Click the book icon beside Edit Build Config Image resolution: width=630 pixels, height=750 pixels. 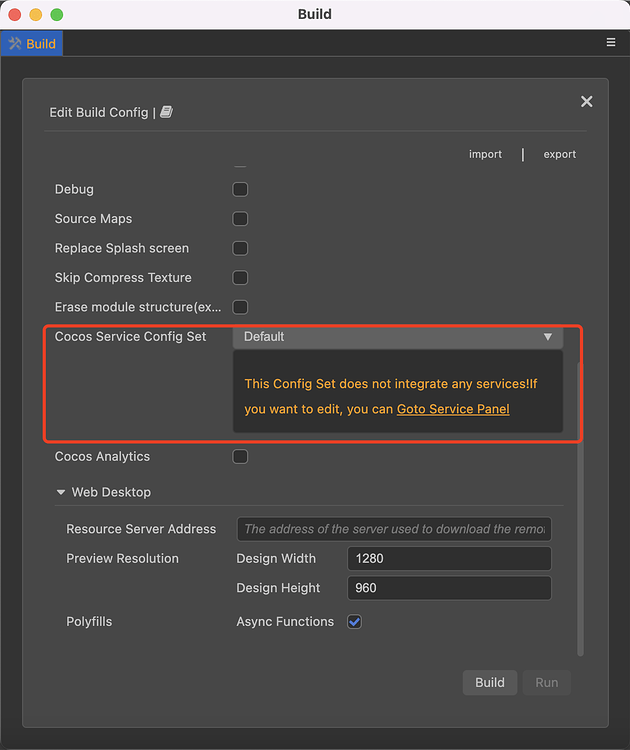[x=166, y=112]
